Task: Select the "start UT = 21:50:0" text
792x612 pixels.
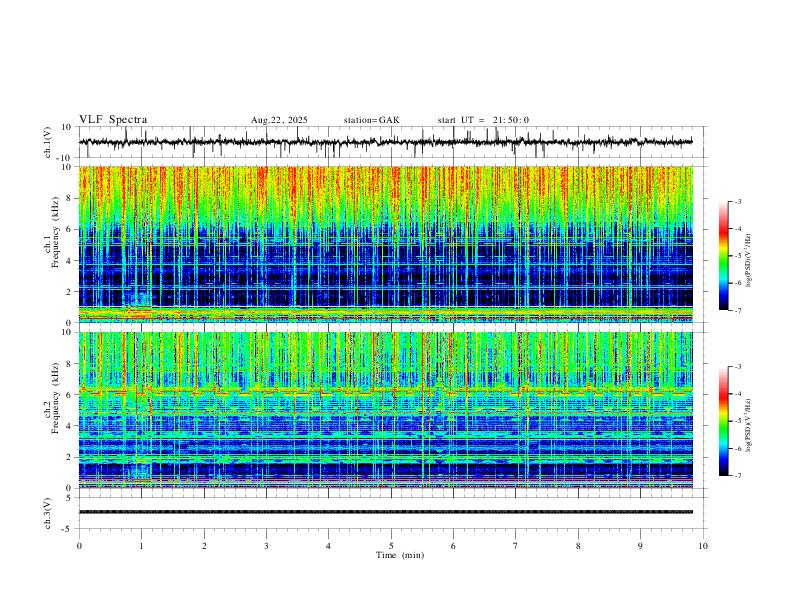Action: (483, 120)
